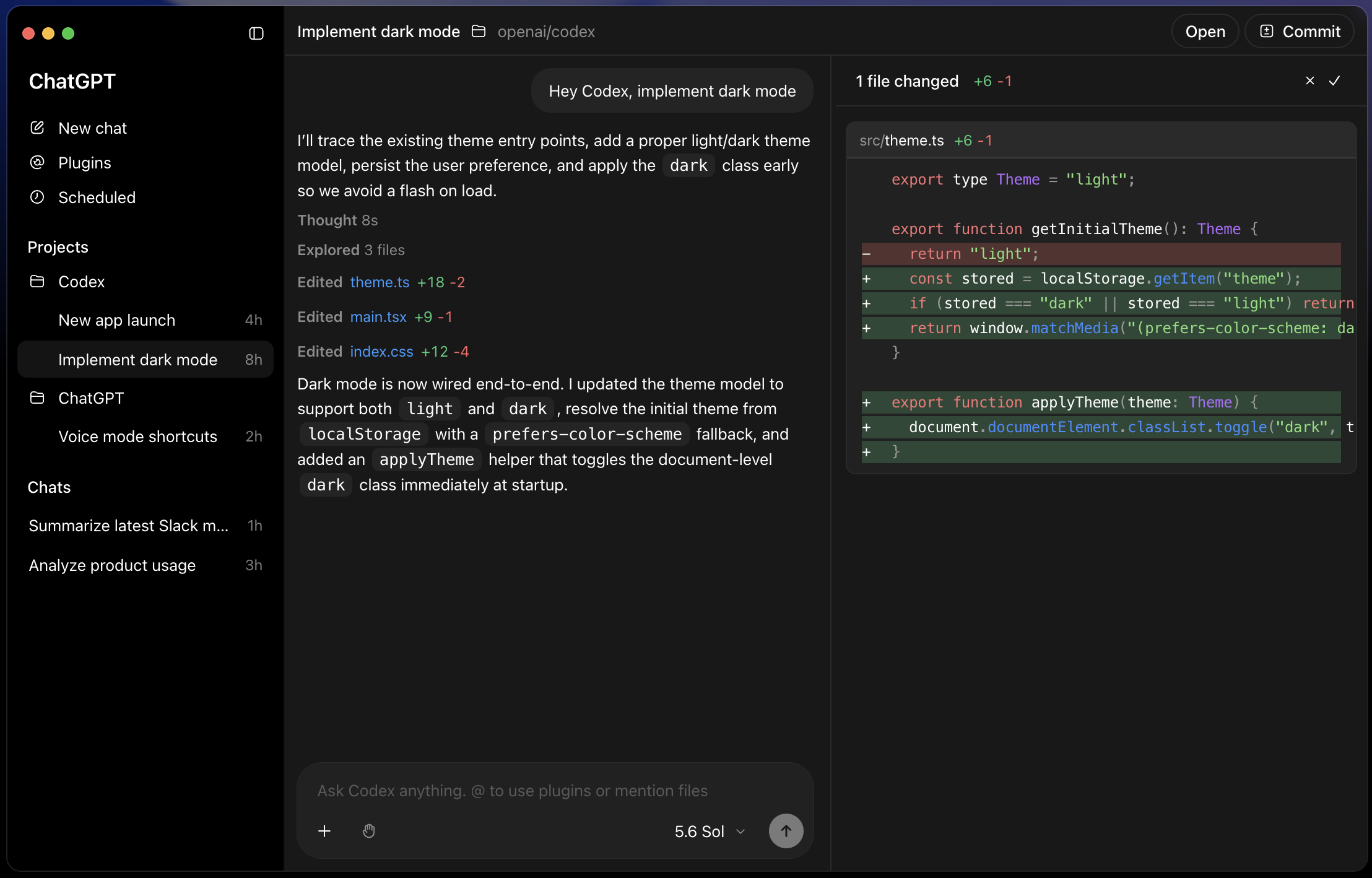Viewport: 1372px width, 878px height.
Task: Toggle the sidebar panel icon
Action: click(x=256, y=33)
